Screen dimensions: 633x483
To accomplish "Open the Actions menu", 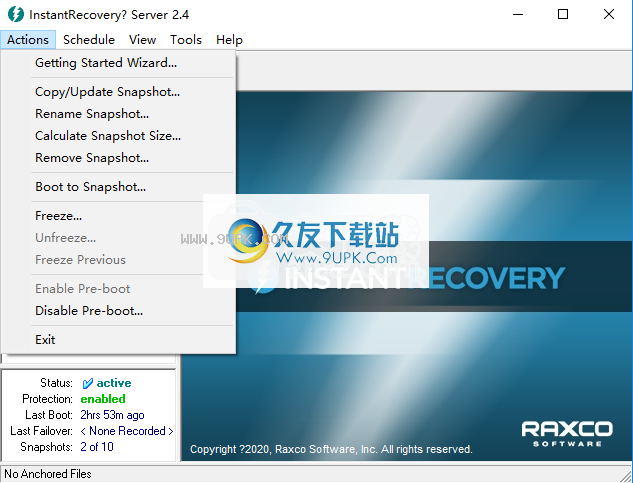I will tap(28, 40).
